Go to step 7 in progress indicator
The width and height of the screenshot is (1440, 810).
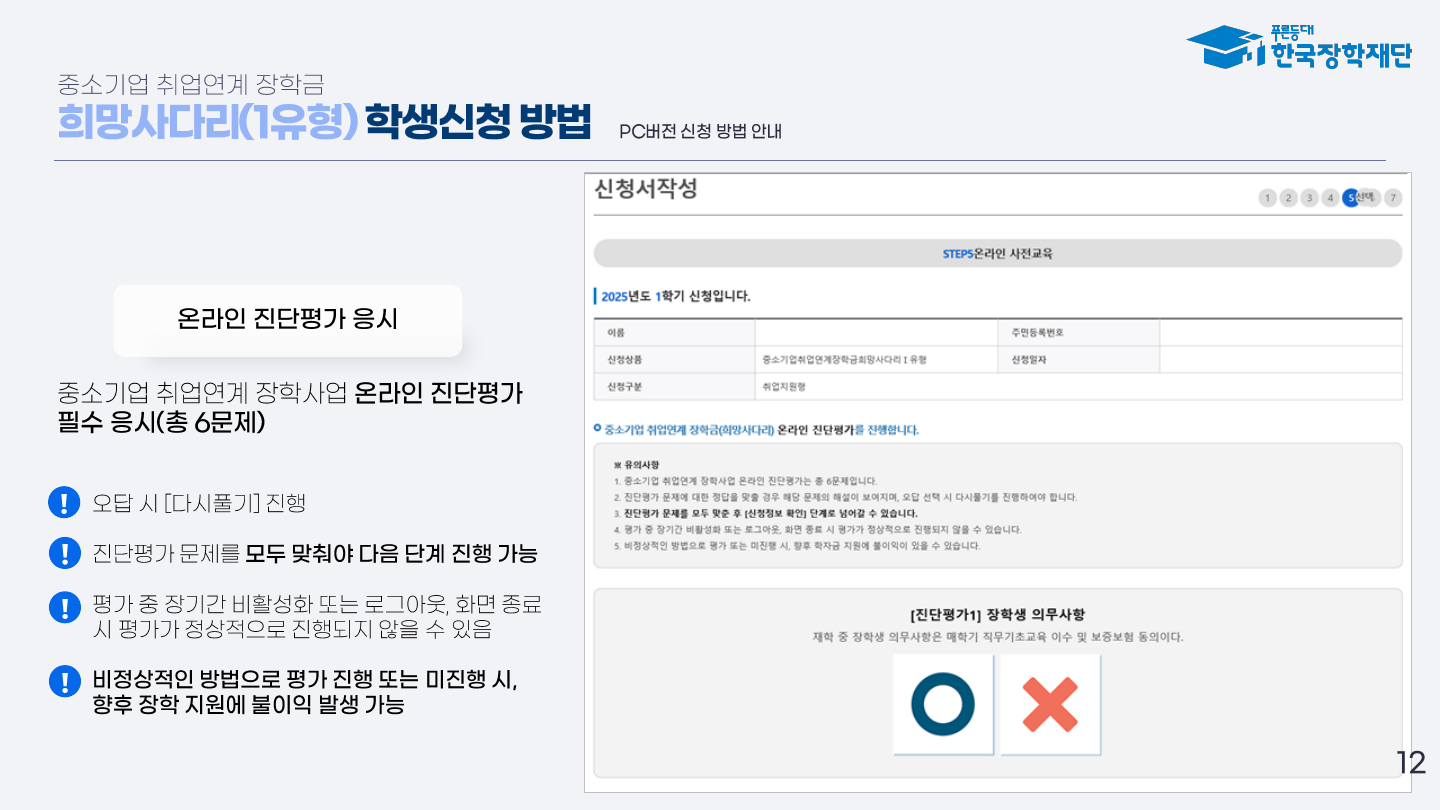pos(1393,198)
